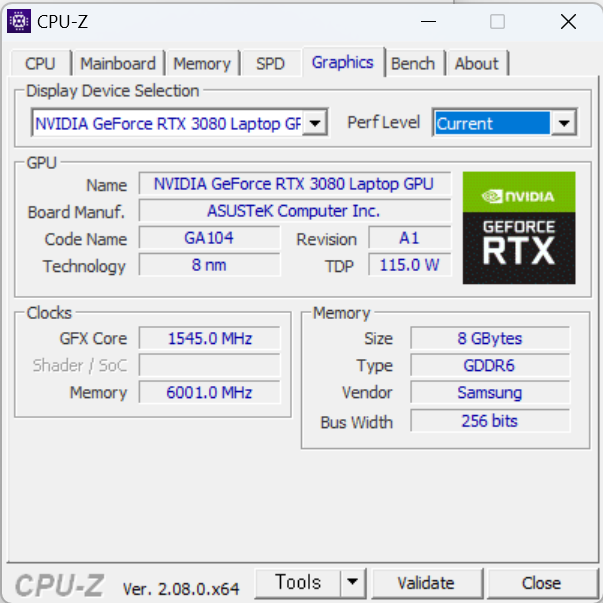Click the CPU-Z app icon in title bar
This screenshot has height=603, width=603.
point(19,22)
